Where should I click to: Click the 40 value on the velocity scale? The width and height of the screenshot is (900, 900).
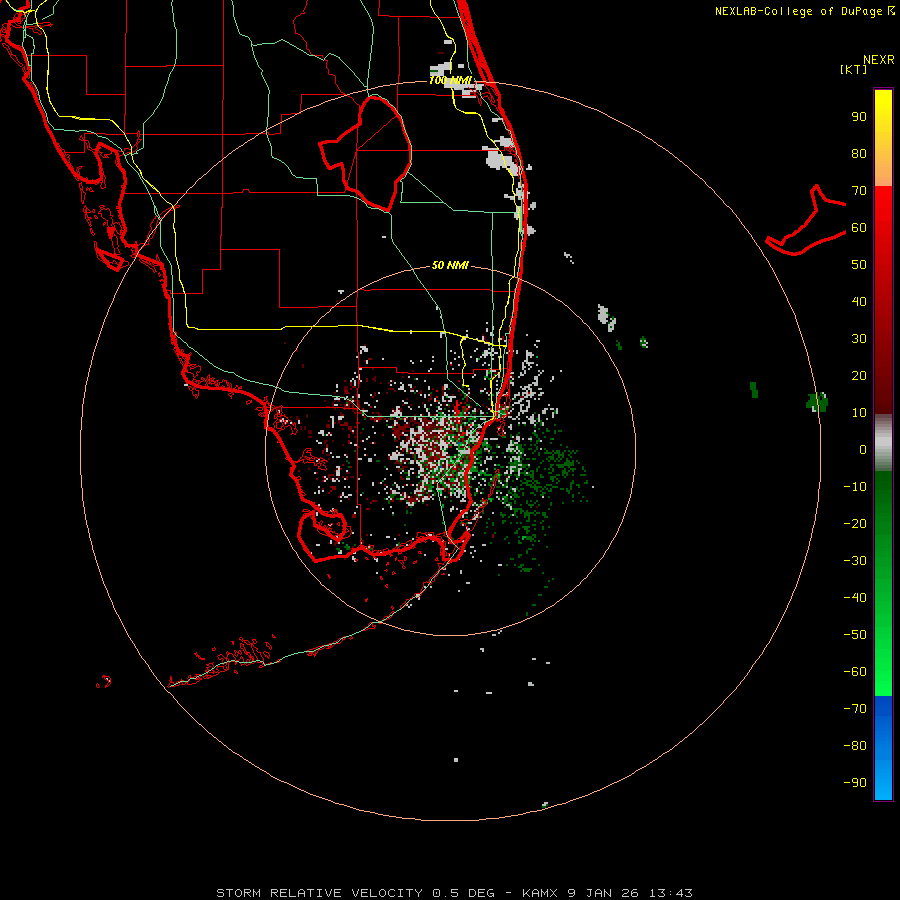[x=859, y=302]
